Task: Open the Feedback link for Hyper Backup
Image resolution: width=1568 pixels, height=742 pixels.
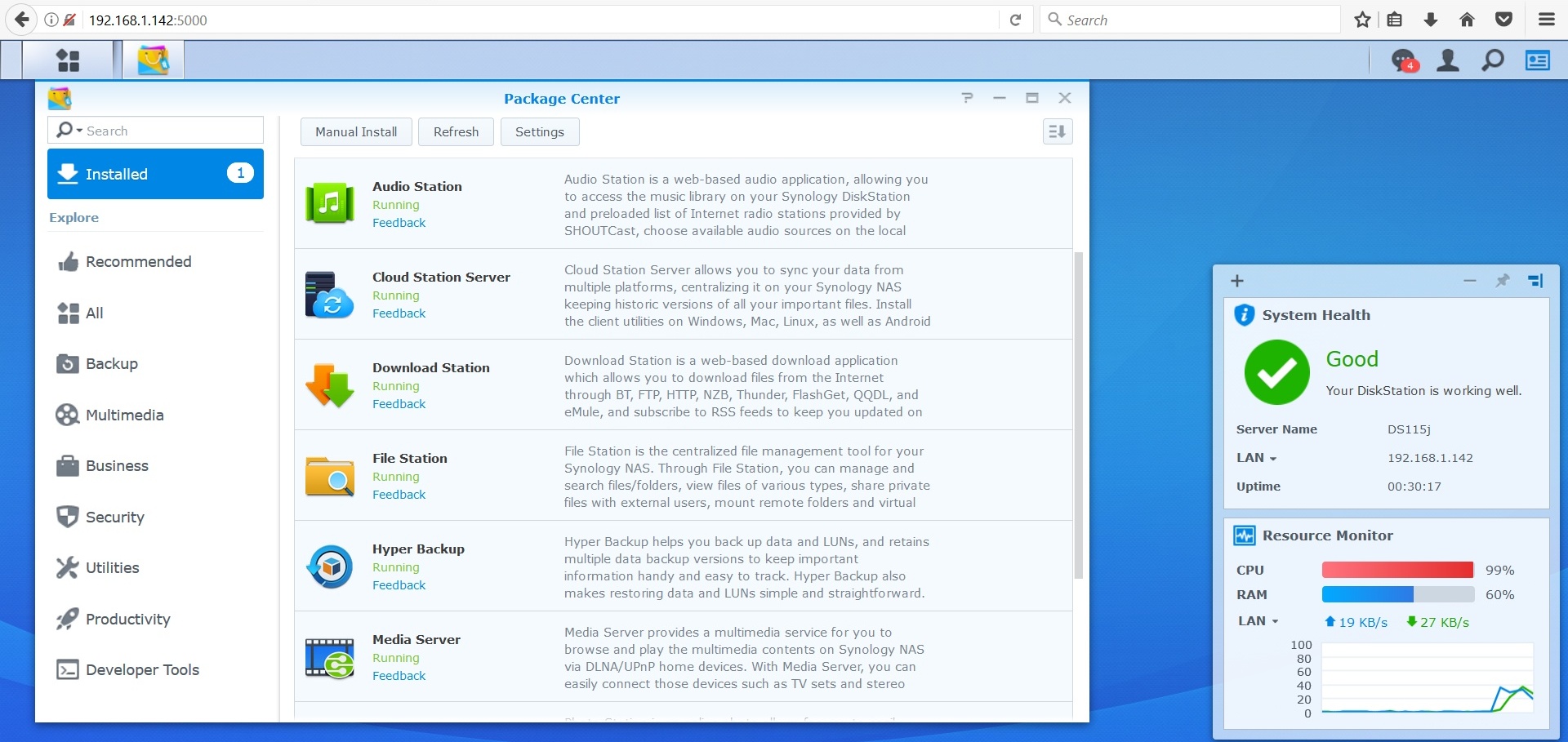Action: pos(399,585)
